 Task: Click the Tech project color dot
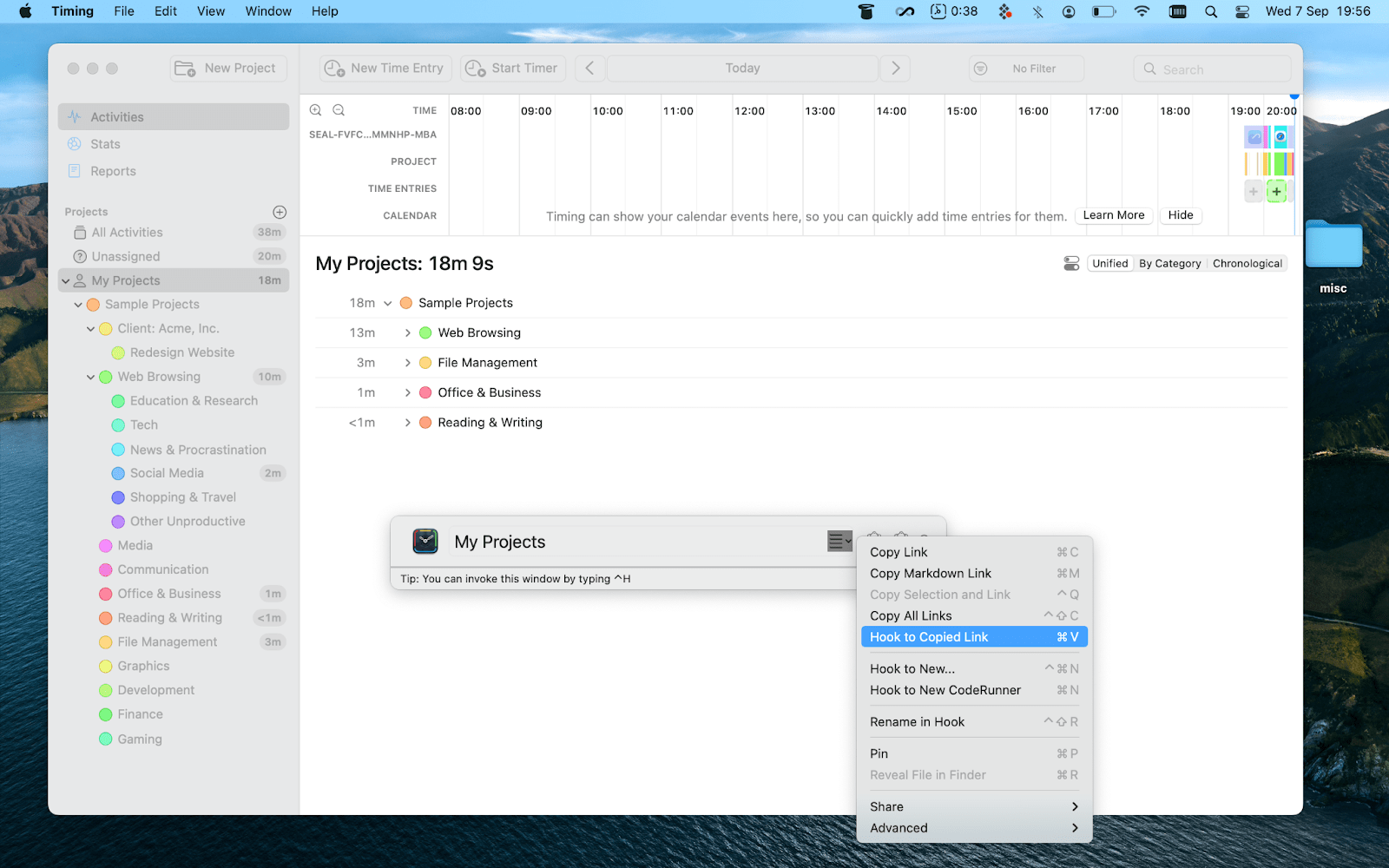pos(118,425)
